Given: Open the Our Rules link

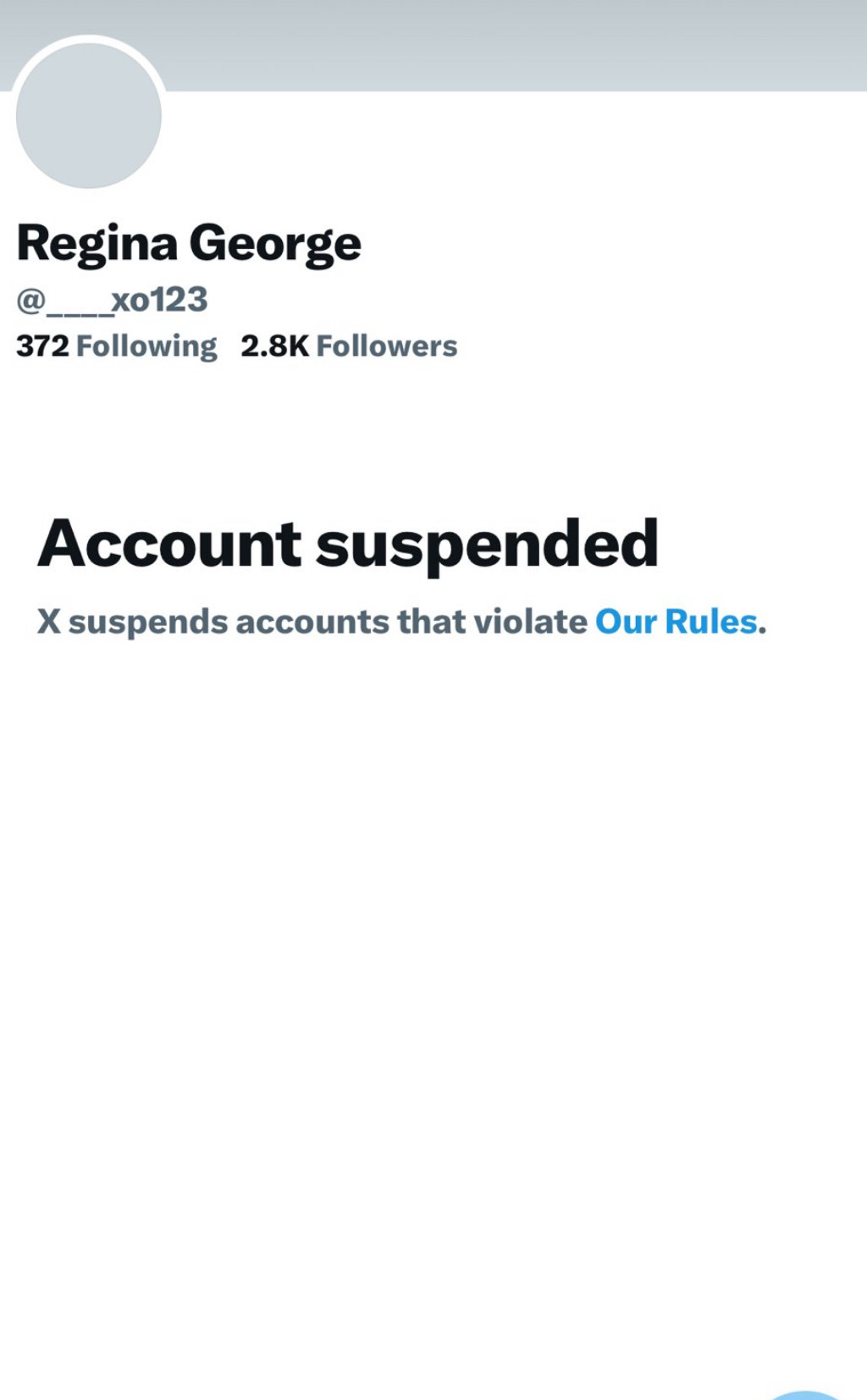Looking at the screenshot, I should tap(676, 622).
